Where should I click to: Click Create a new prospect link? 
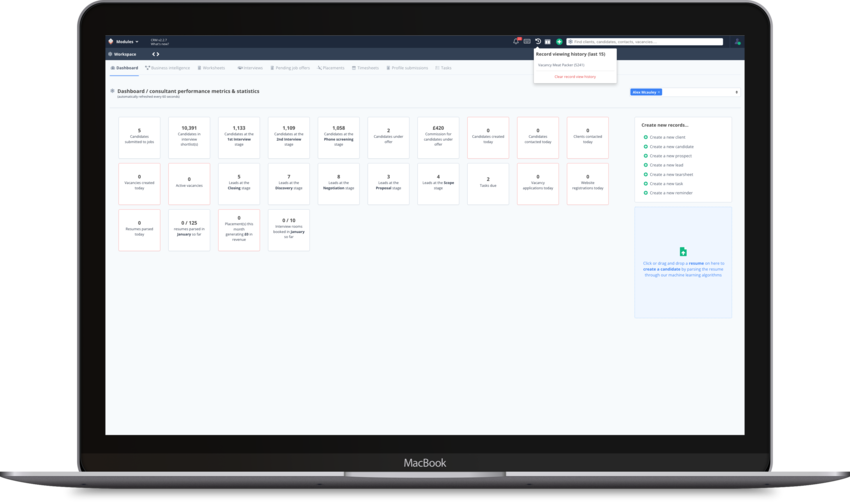click(671, 156)
